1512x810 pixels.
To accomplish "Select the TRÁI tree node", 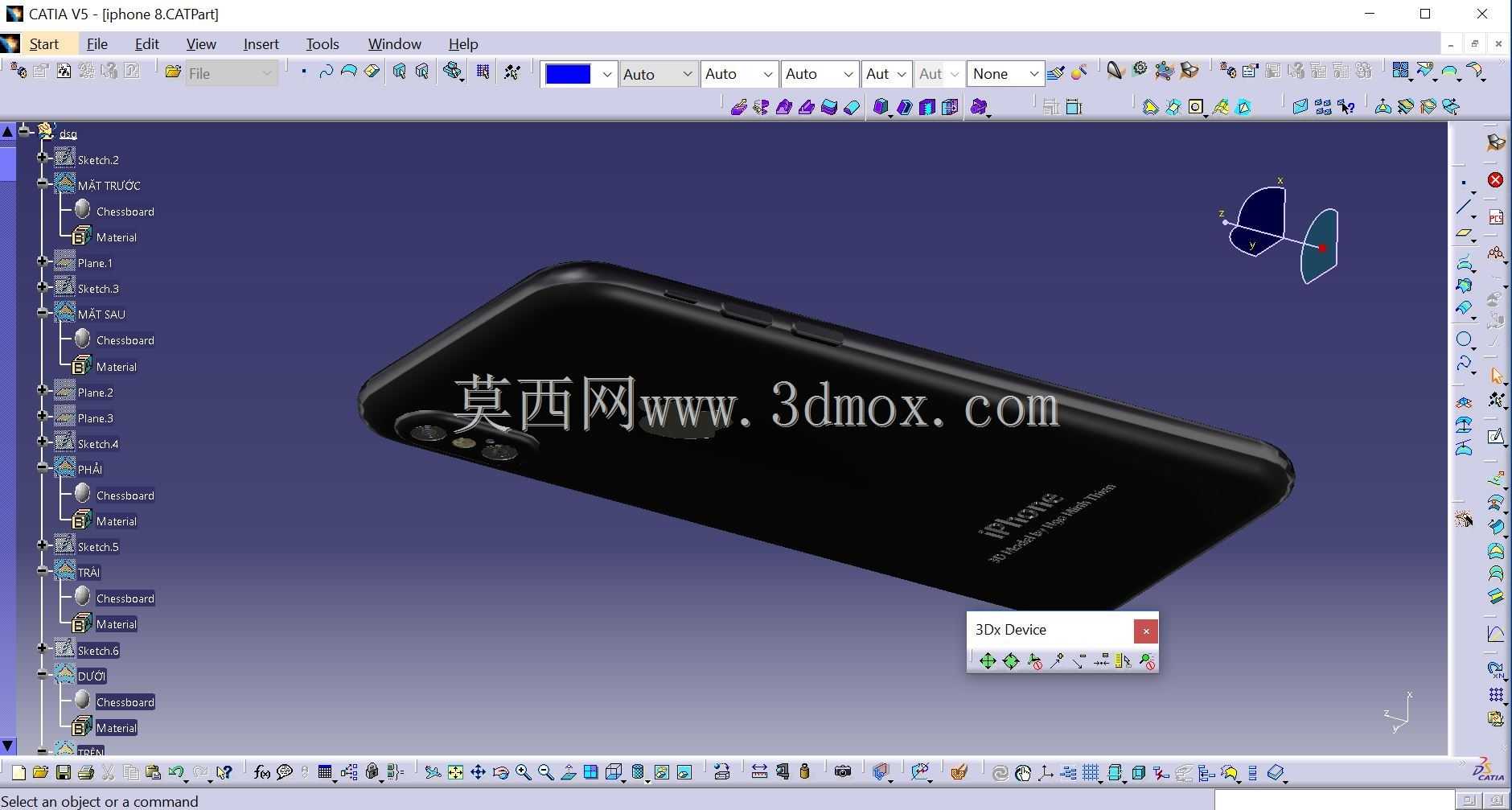I will tap(88, 573).
